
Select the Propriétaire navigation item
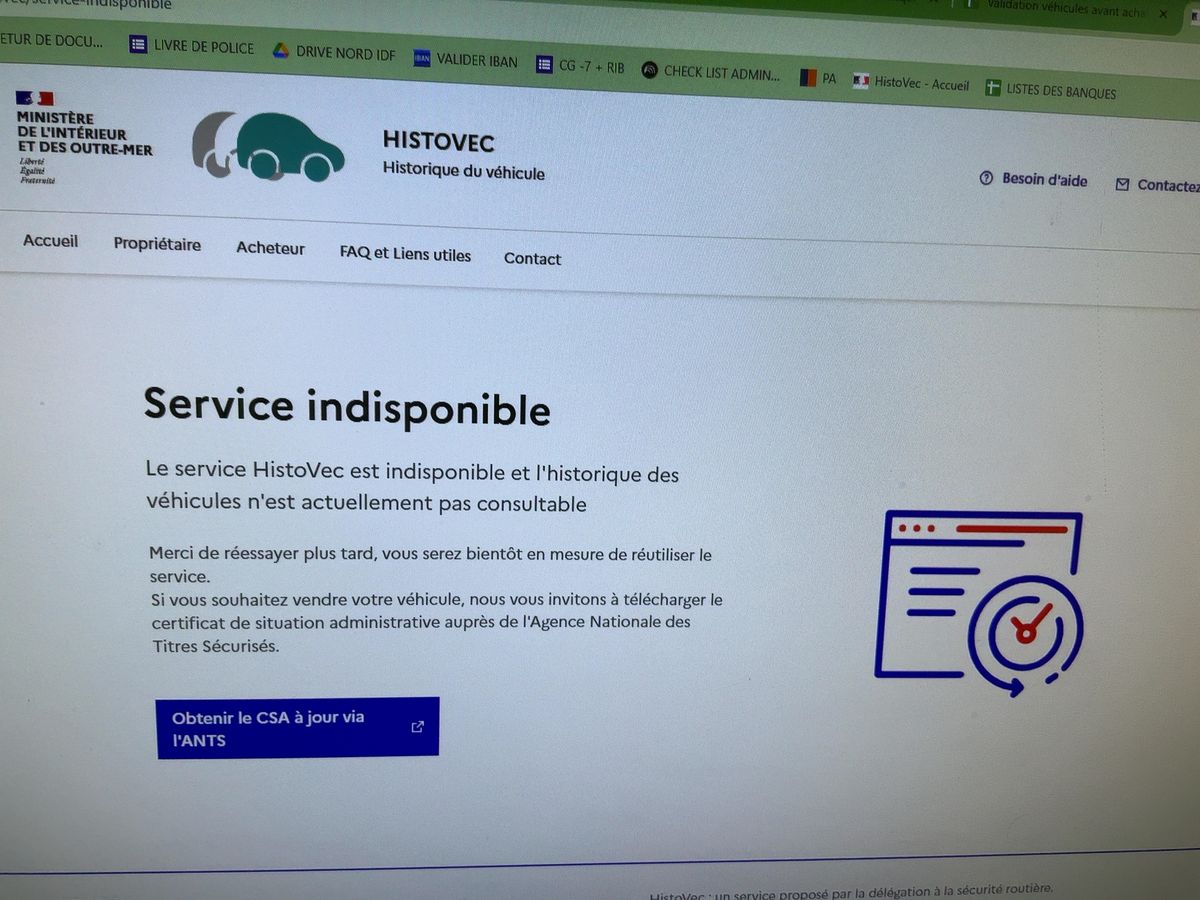pyautogui.click(x=157, y=244)
